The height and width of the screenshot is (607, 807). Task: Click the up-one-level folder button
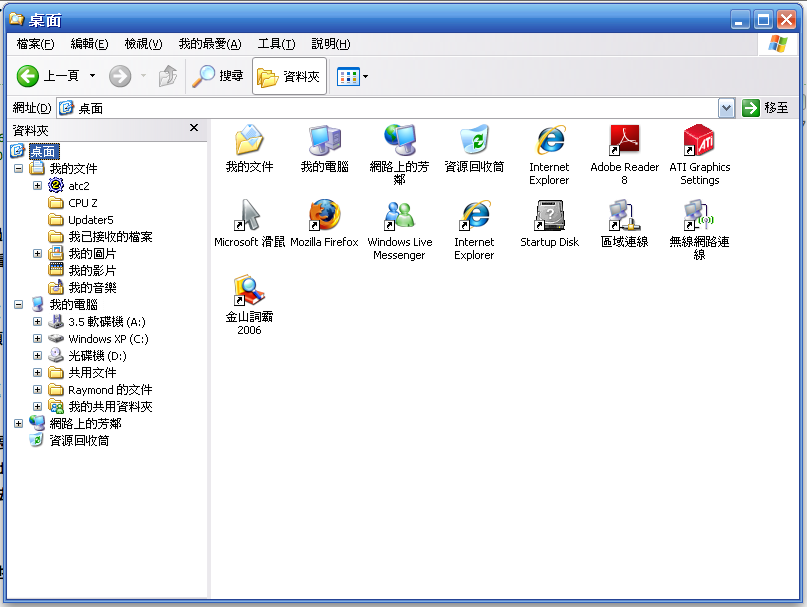pos(167,76)
